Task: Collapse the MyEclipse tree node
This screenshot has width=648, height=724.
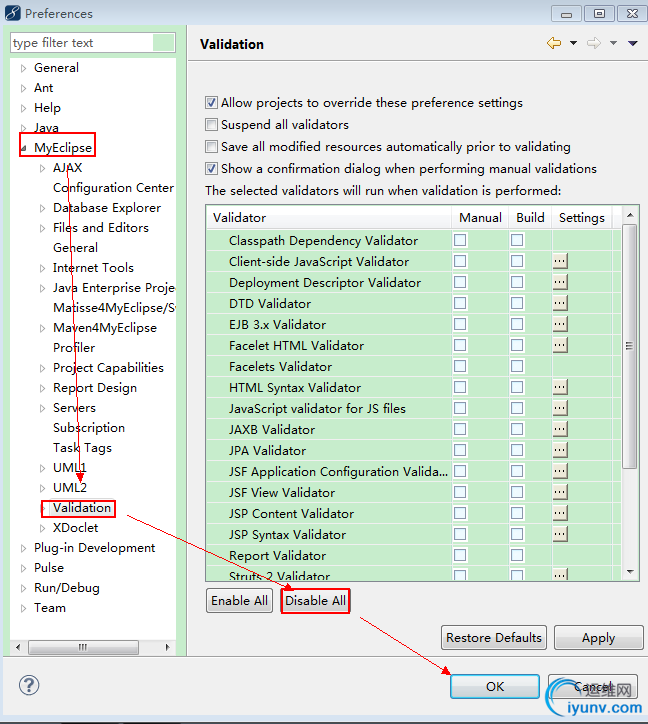Action: pyautogui.click(x=24, y=148)
